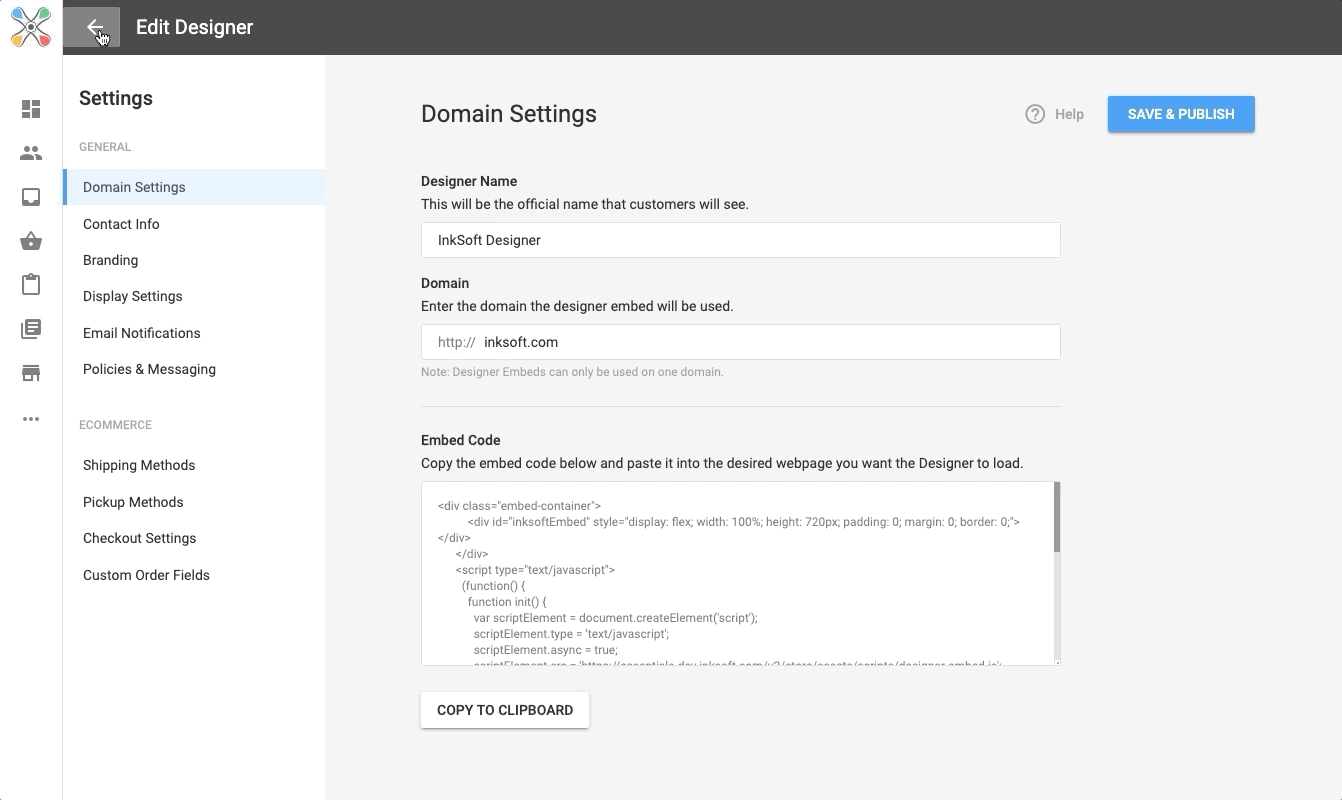Screen dimensions: 1342x800
Task: Open Checkout Settings page
Action: [139, 538]
